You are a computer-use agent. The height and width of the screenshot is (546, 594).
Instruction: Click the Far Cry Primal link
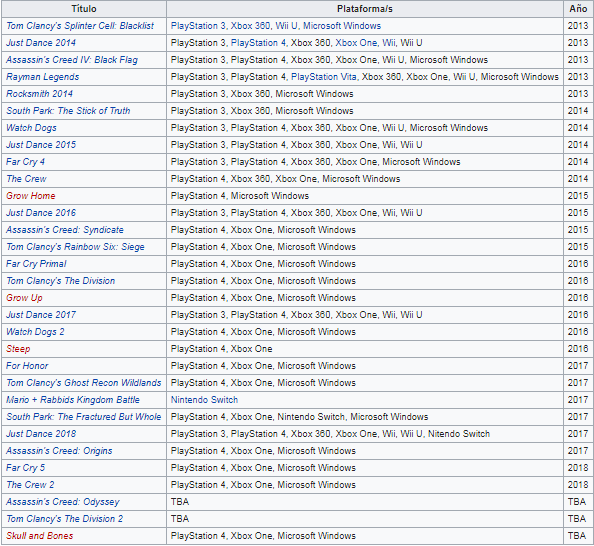36,264
